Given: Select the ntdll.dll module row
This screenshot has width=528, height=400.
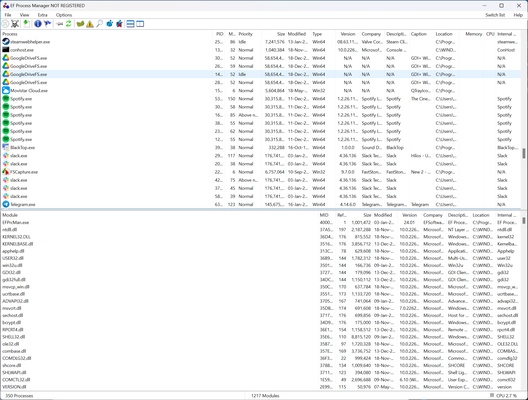Looking at the screenshot, I should (260, 229).
